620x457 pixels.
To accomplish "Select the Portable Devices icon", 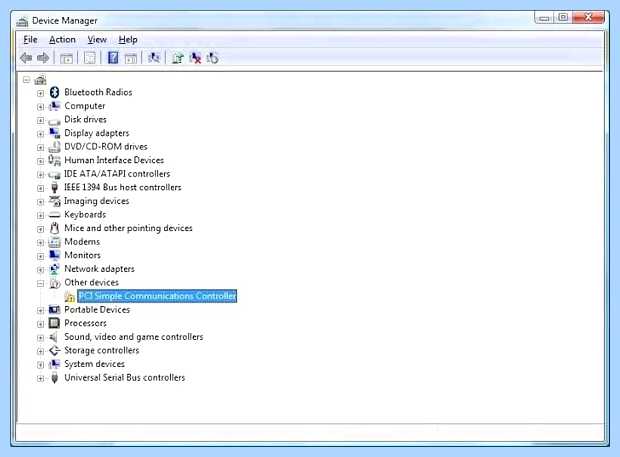I will [55, 310].
